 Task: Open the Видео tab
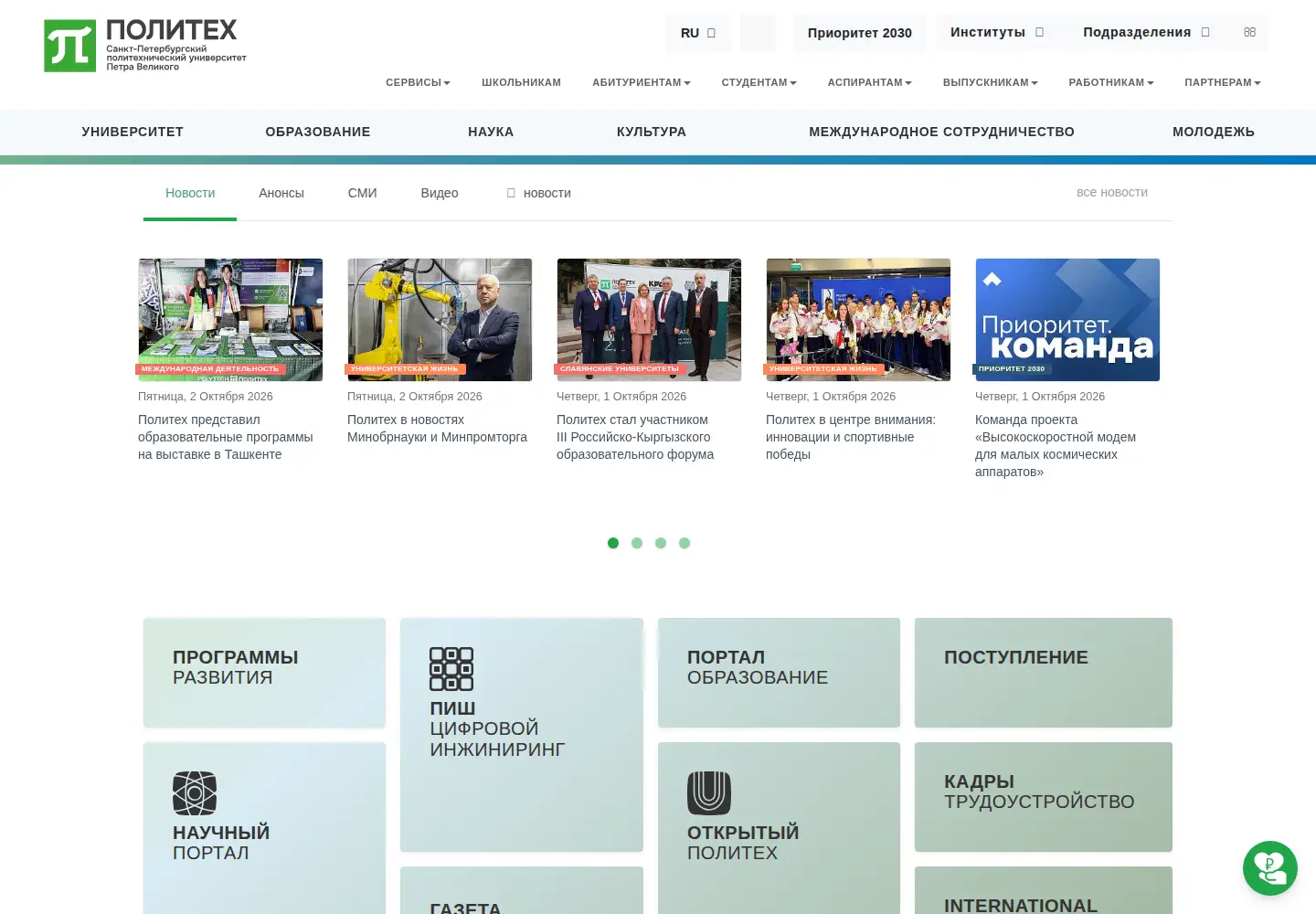pos(440,193)
